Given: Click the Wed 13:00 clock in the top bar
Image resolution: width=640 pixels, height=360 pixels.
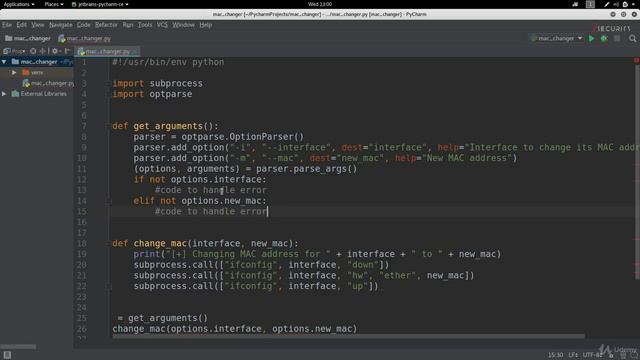Looking at the screenshot, I should [320, 4].
